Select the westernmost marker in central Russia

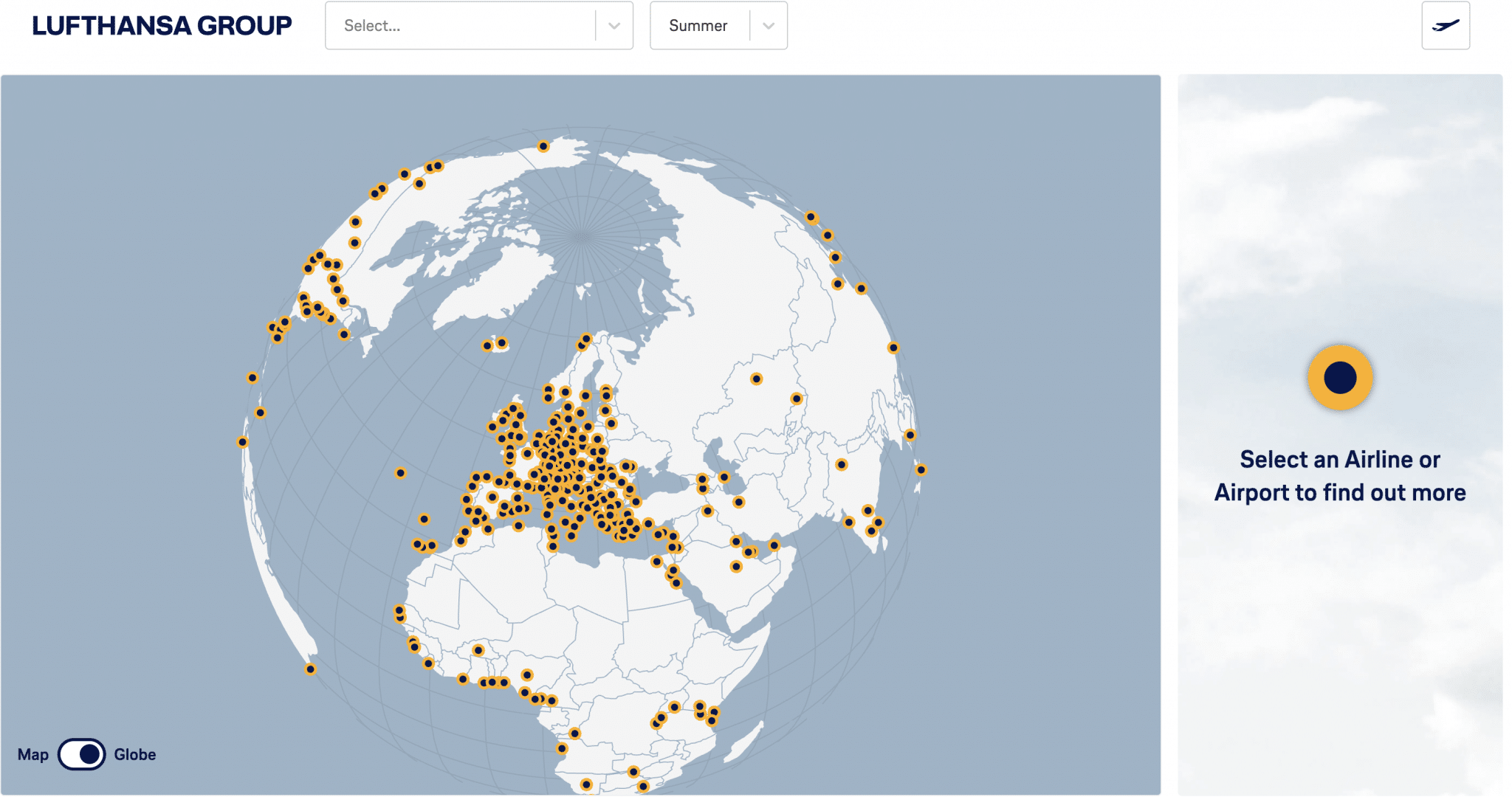756,379
